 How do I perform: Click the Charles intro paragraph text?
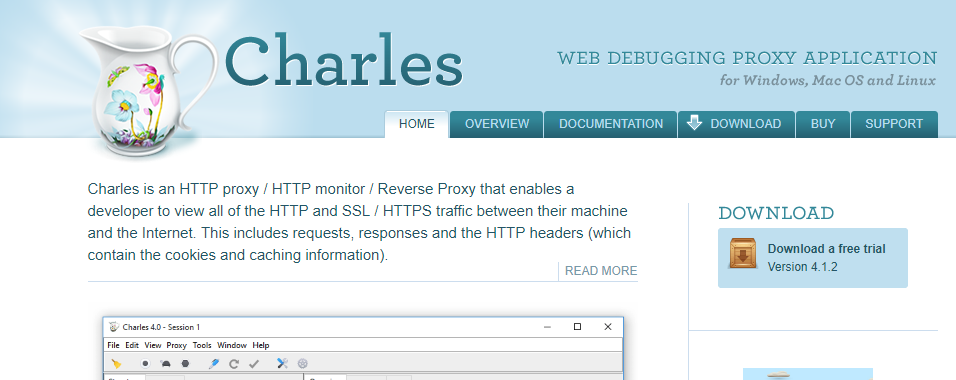coord(359,222)
